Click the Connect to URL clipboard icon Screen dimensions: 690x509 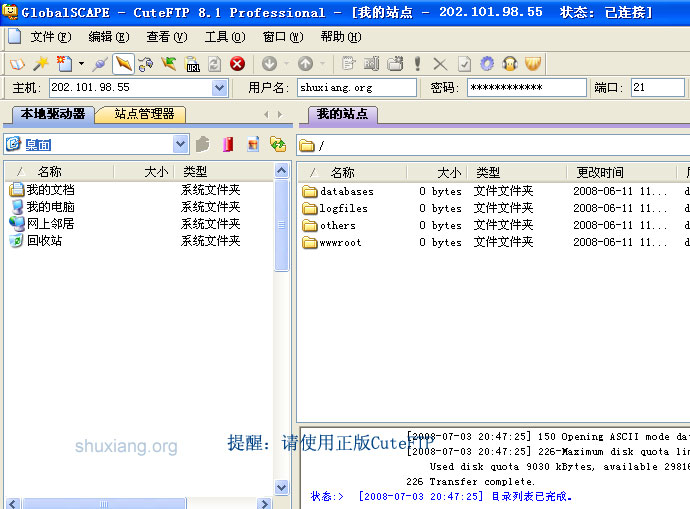(192, 64)
